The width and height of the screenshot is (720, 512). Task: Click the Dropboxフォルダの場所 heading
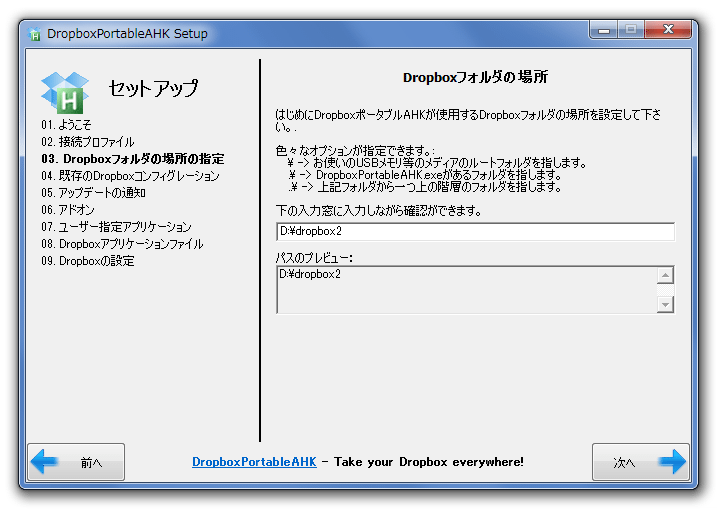coord(475,77)
